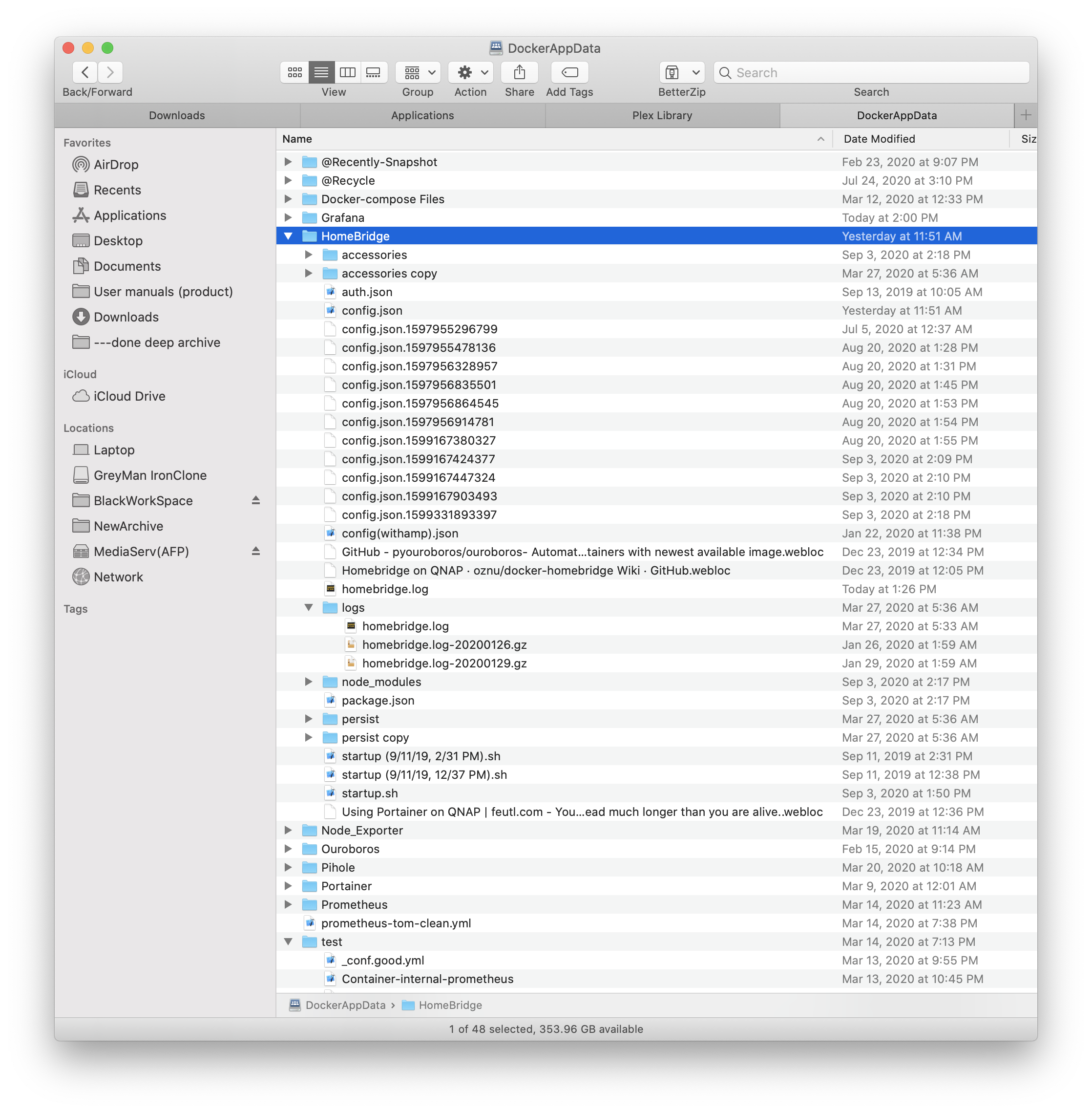The height and width of the screenshot is (1113, 1092).
Task: Switch to the Plex Library tab
Action: [662, 115]
